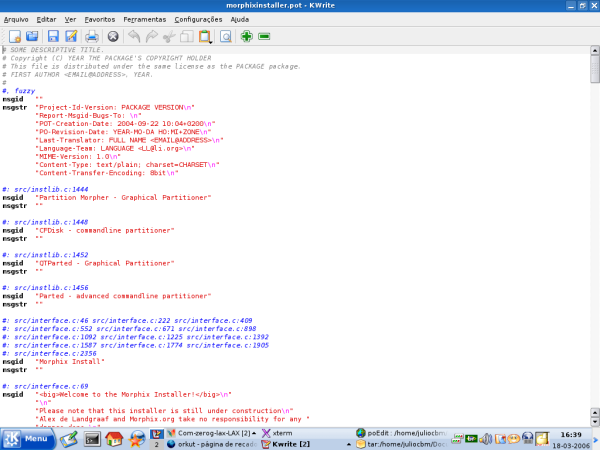The width and height of the screenshot is (600, 450).
Task: Copy the selection using the pages icon
Action: coord(187,36)
